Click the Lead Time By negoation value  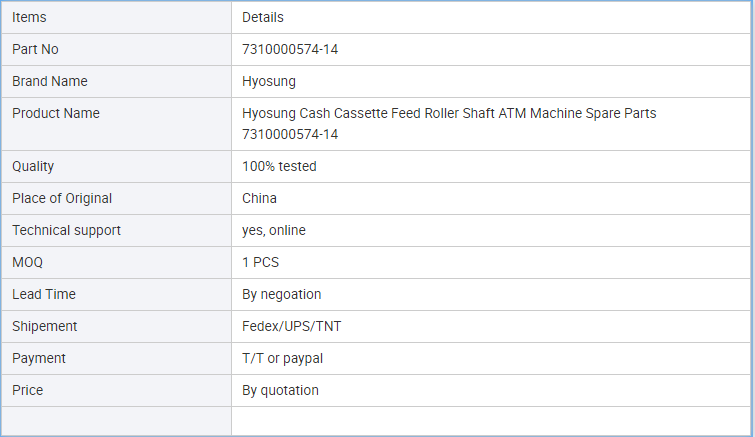click(281, 295)
